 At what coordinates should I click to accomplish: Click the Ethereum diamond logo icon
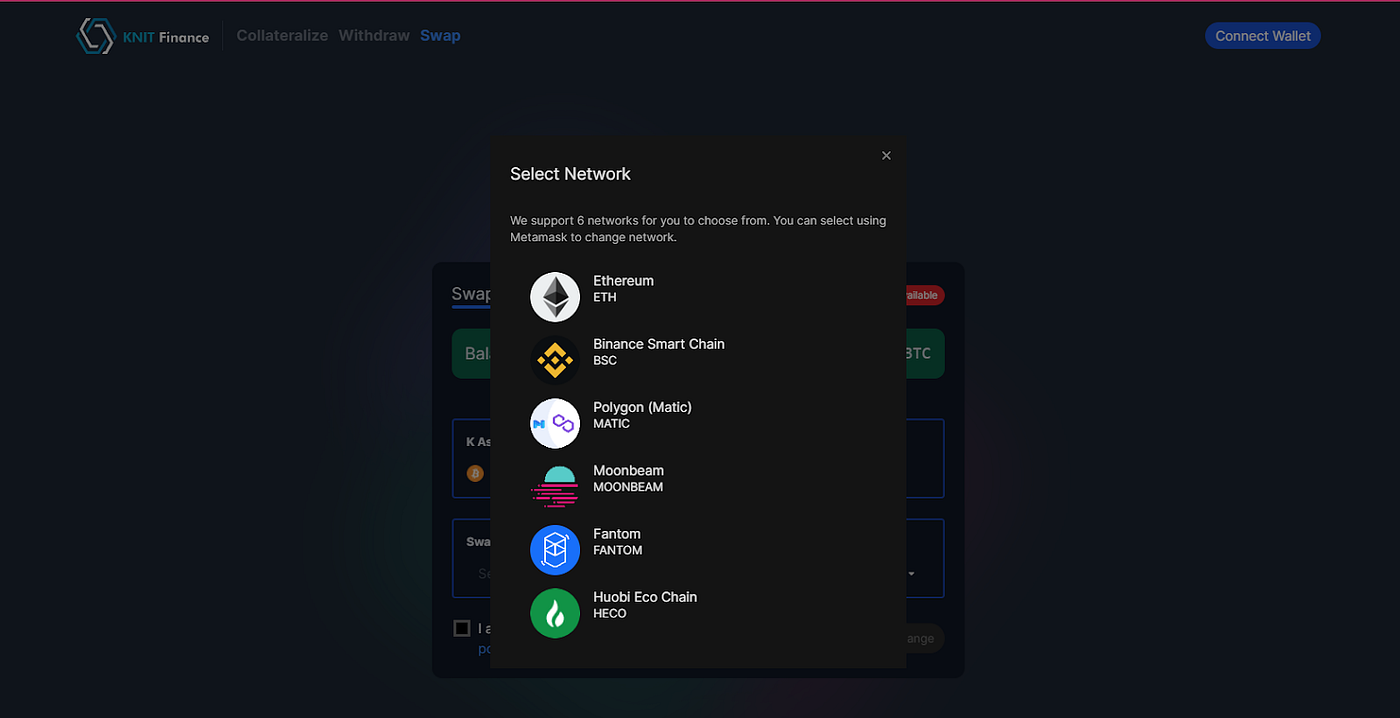pyautogui.click(x=555, y=297)
